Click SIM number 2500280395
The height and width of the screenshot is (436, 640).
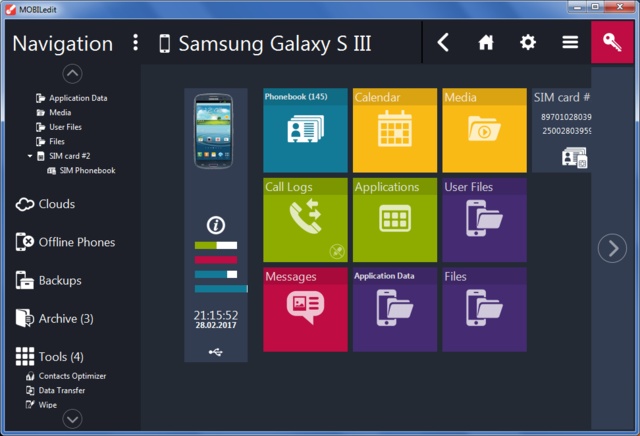click(x=567, y=131)
